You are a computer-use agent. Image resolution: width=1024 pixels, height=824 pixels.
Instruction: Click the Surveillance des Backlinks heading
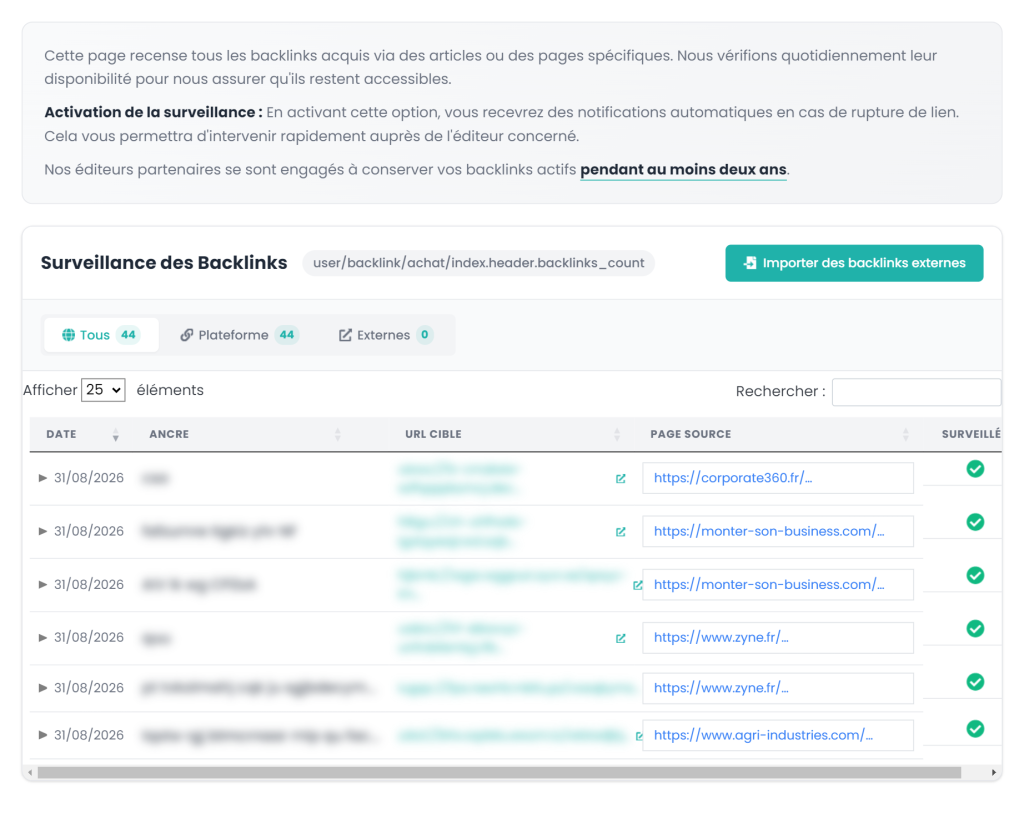click(164, 262)
